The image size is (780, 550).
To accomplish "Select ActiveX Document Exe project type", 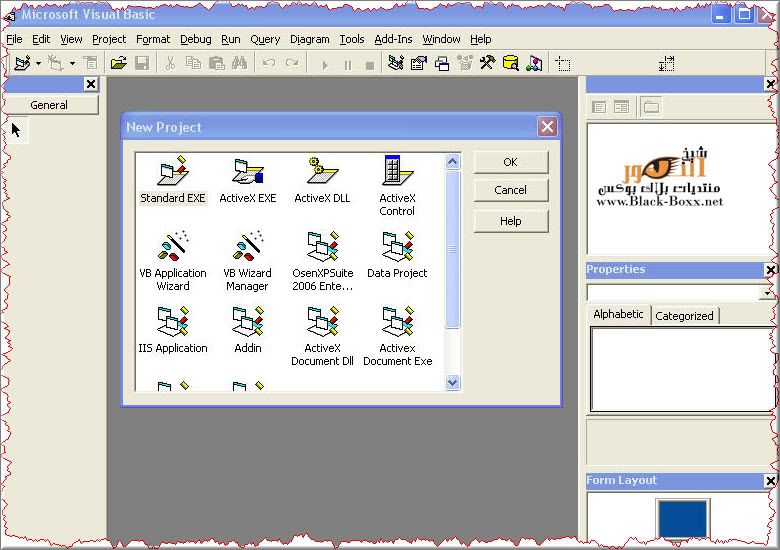I will (x=397, y=336).
